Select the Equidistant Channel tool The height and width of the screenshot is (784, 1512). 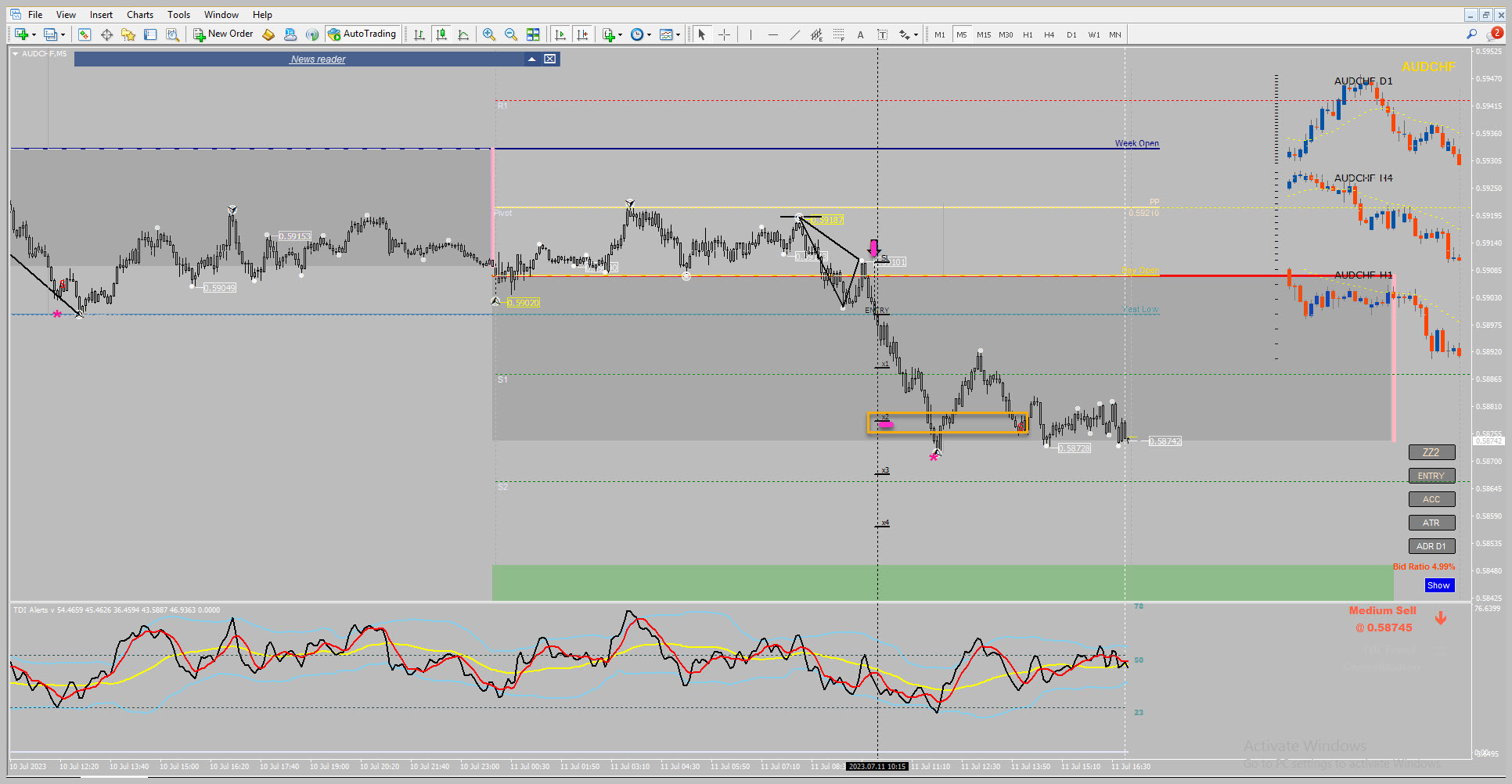pyautogui.click(x=817, y=34)
